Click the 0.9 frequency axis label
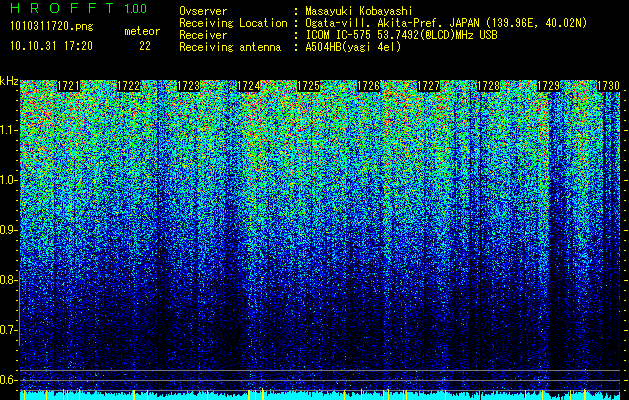 (9, 230)
